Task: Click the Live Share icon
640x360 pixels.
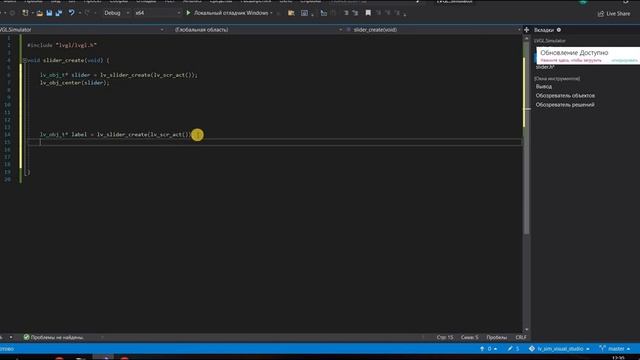Action: click(600, 14)
